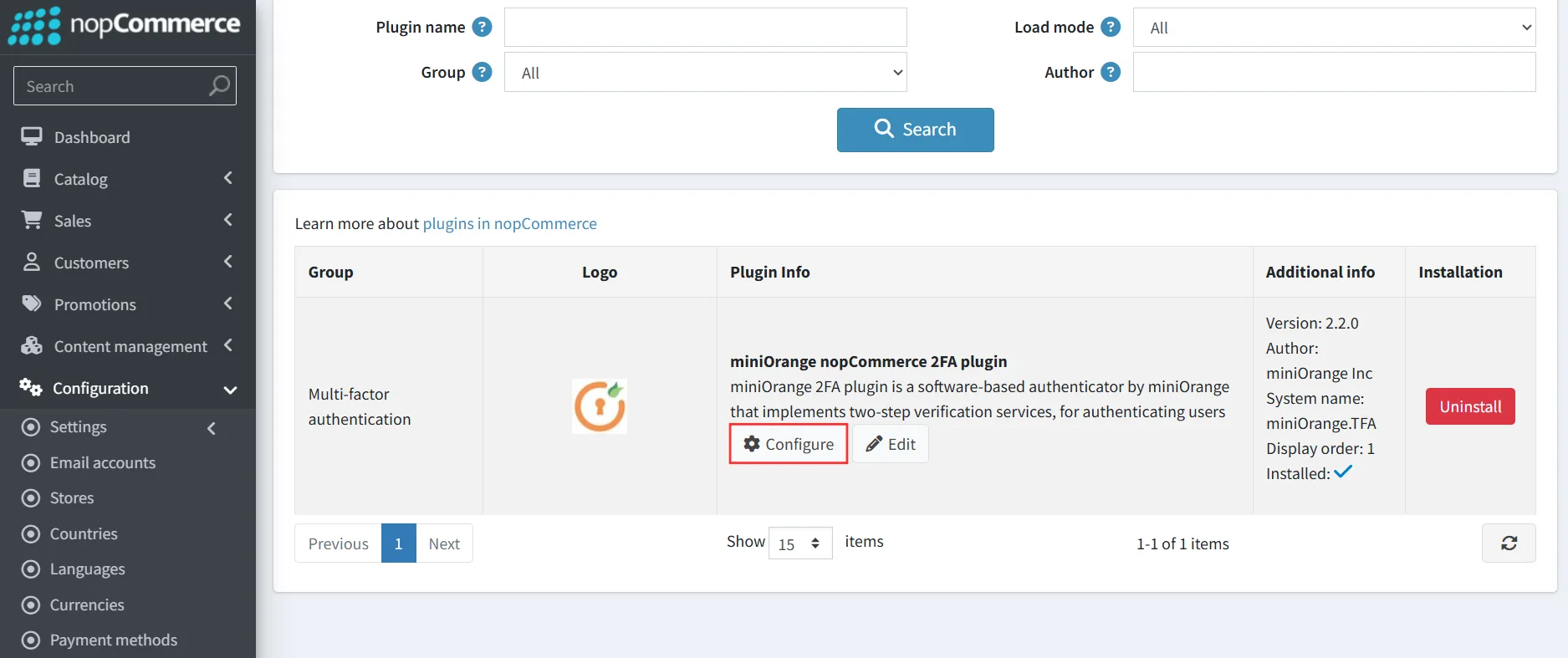Expand the Sales menu chevron
Screen dimensions: 1568x658
[x=228, y=220]
